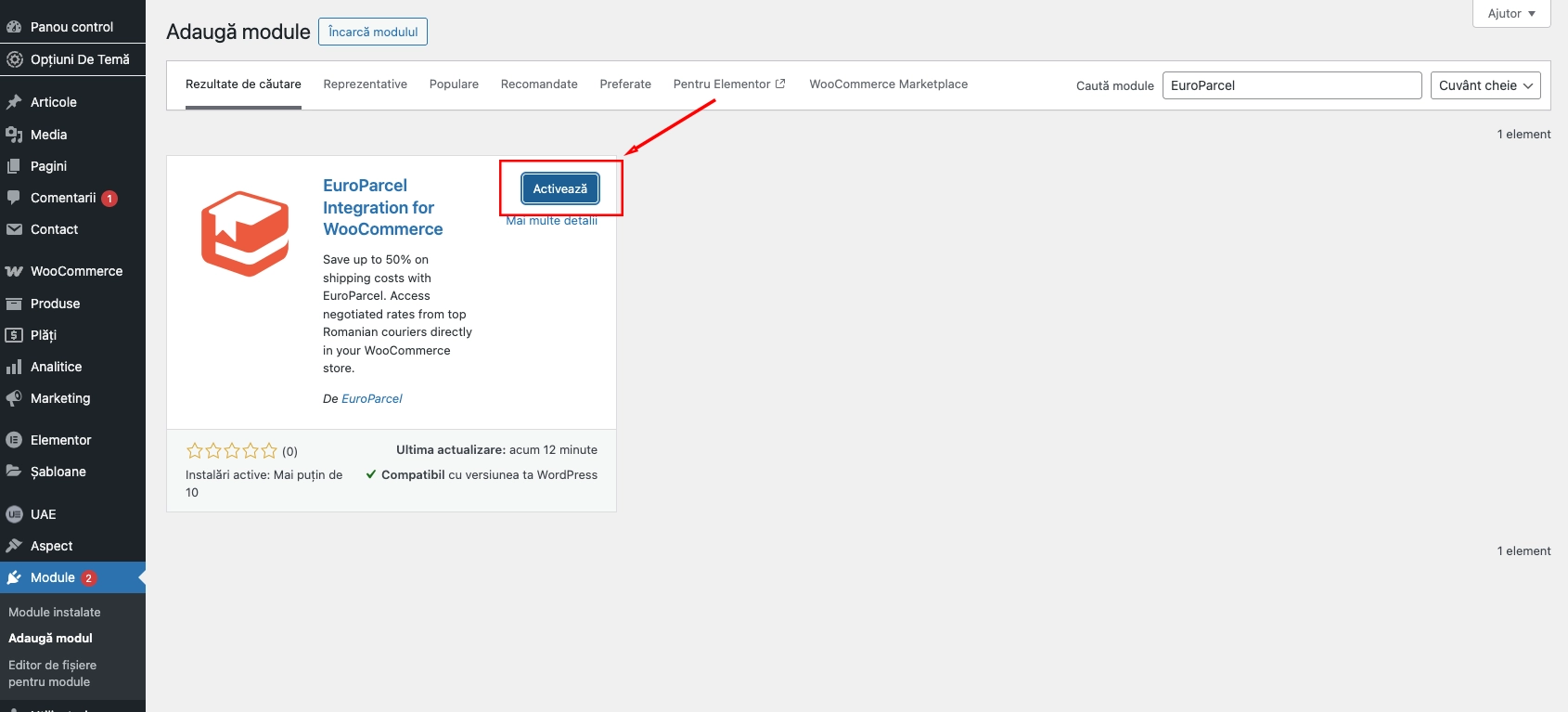The image size is (1568, 712).
Task: Click the WooCommerce logo icon in sidebar
Action: (14, 271)
